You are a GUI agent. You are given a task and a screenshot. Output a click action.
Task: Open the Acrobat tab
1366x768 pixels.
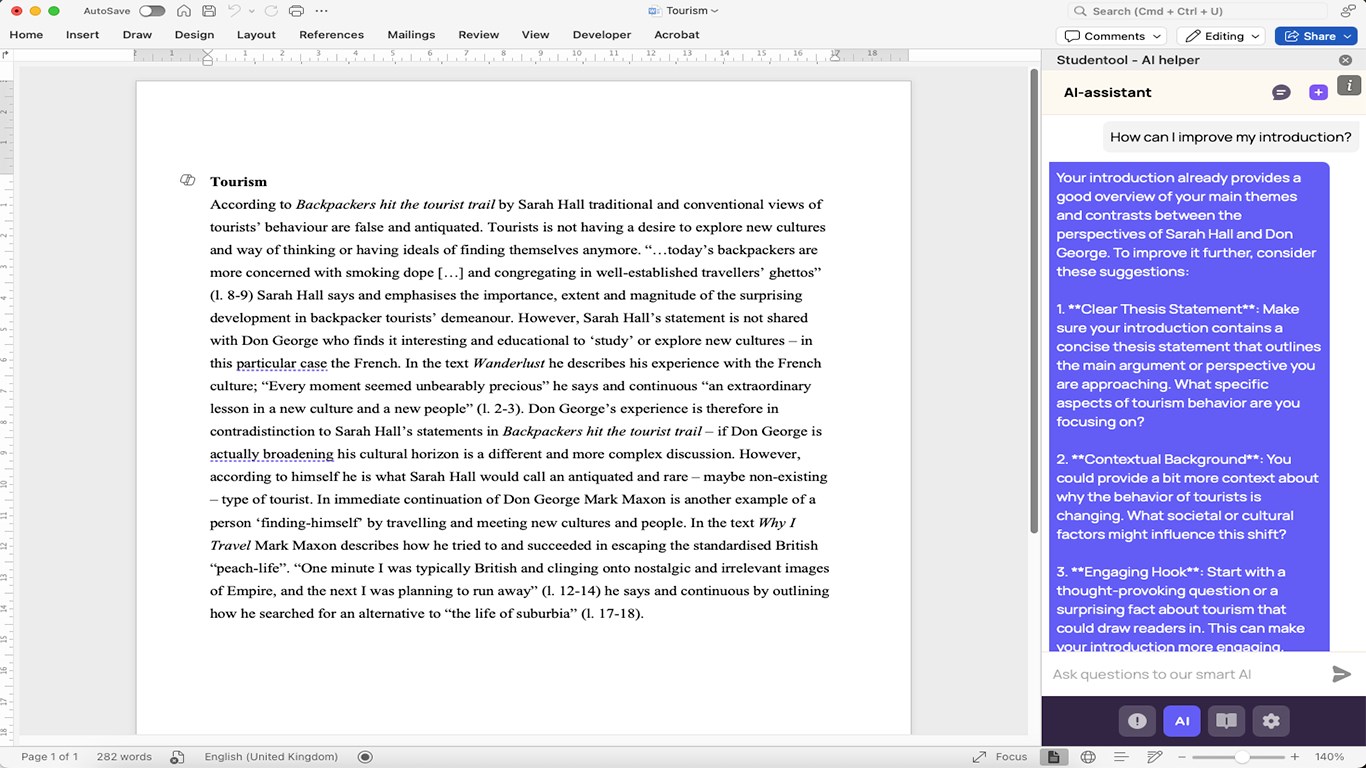pyautogui.click(x=677, y=35)
